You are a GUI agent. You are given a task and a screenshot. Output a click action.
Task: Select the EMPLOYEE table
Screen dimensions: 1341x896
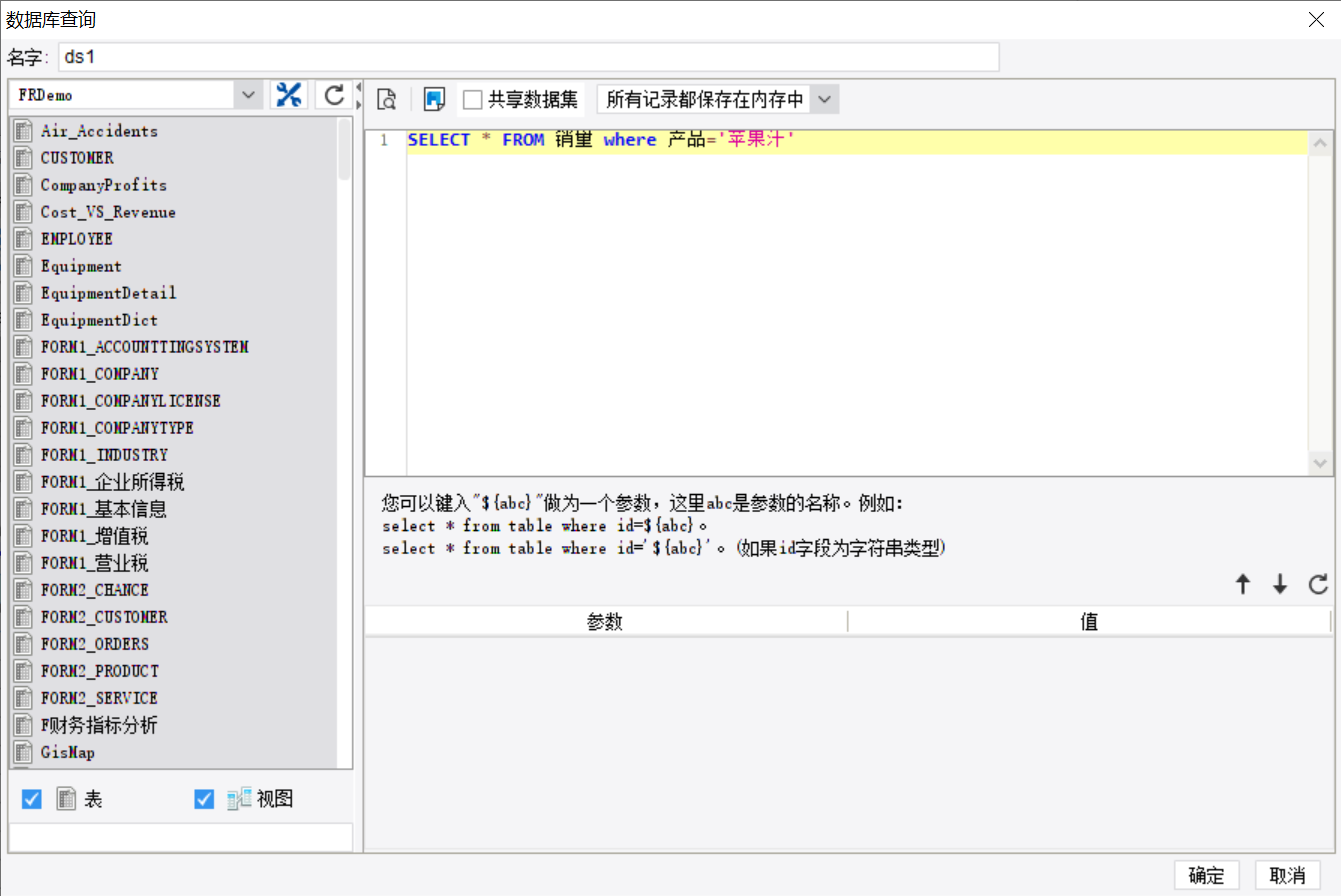point(174,239)
